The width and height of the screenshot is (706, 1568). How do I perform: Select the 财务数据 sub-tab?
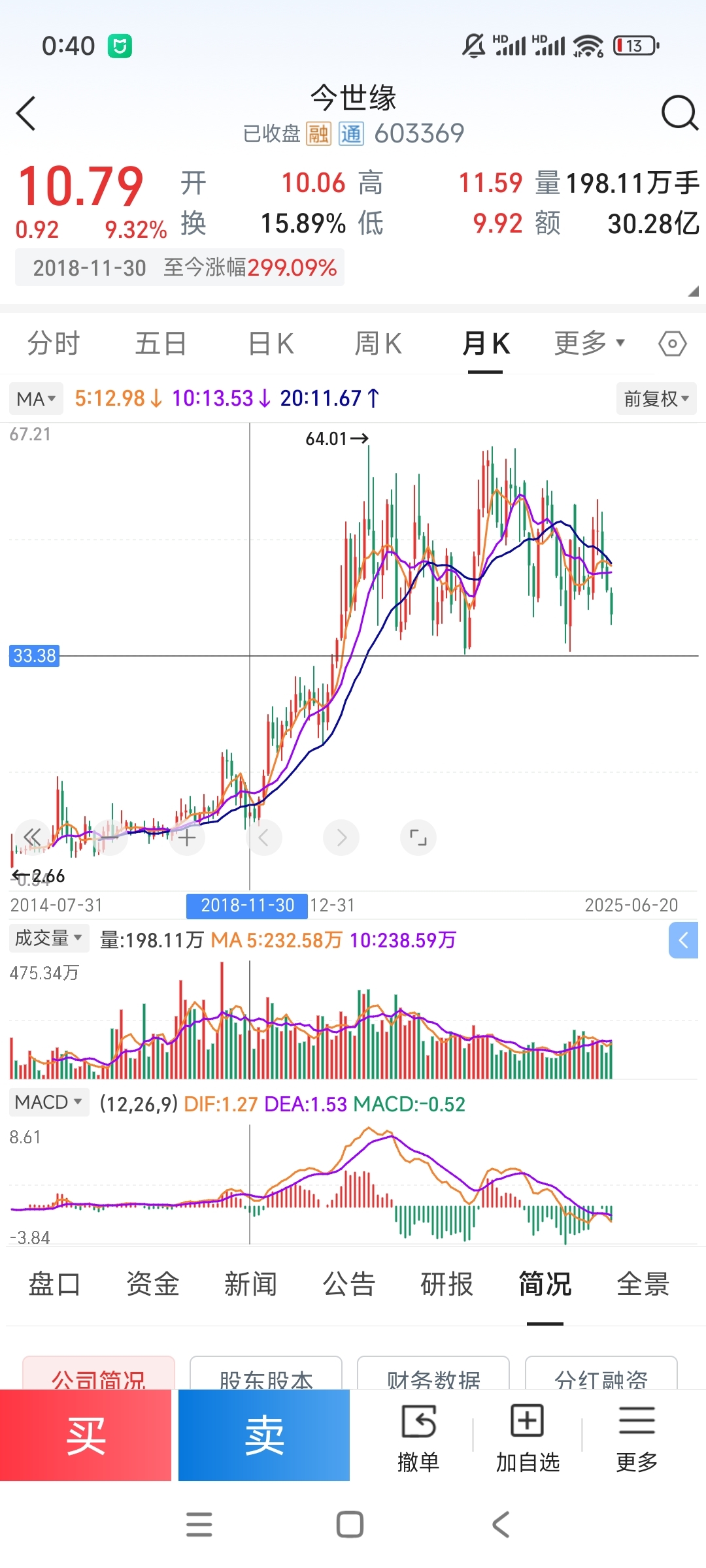coord(433,1373)
